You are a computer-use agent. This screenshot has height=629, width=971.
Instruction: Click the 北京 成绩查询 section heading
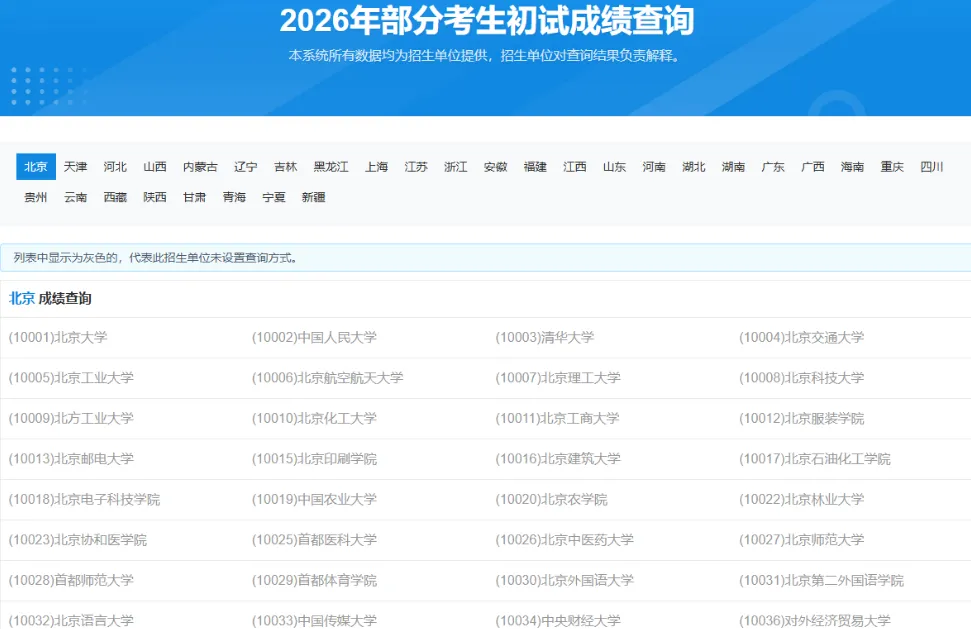click(x=50, y=298)
